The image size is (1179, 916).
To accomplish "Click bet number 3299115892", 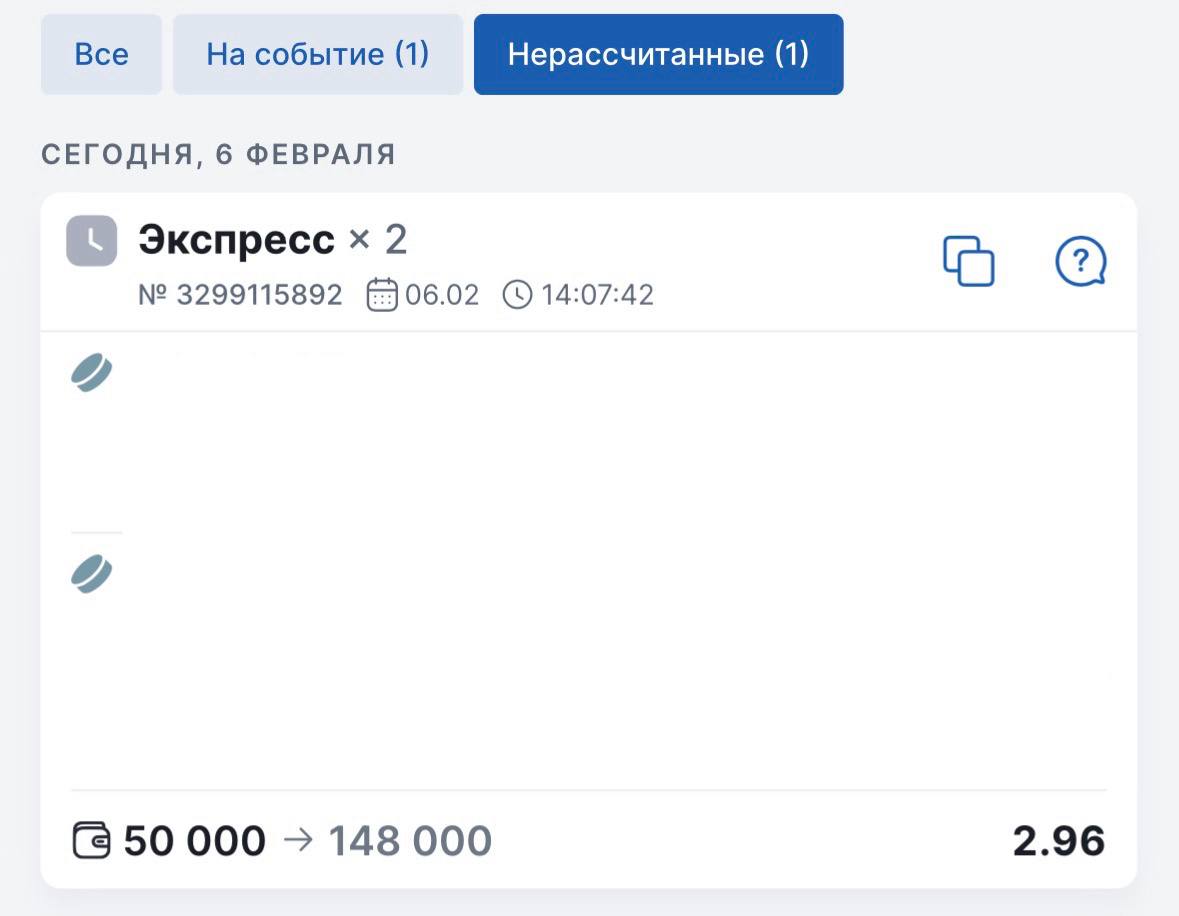I will pos(240,295).
